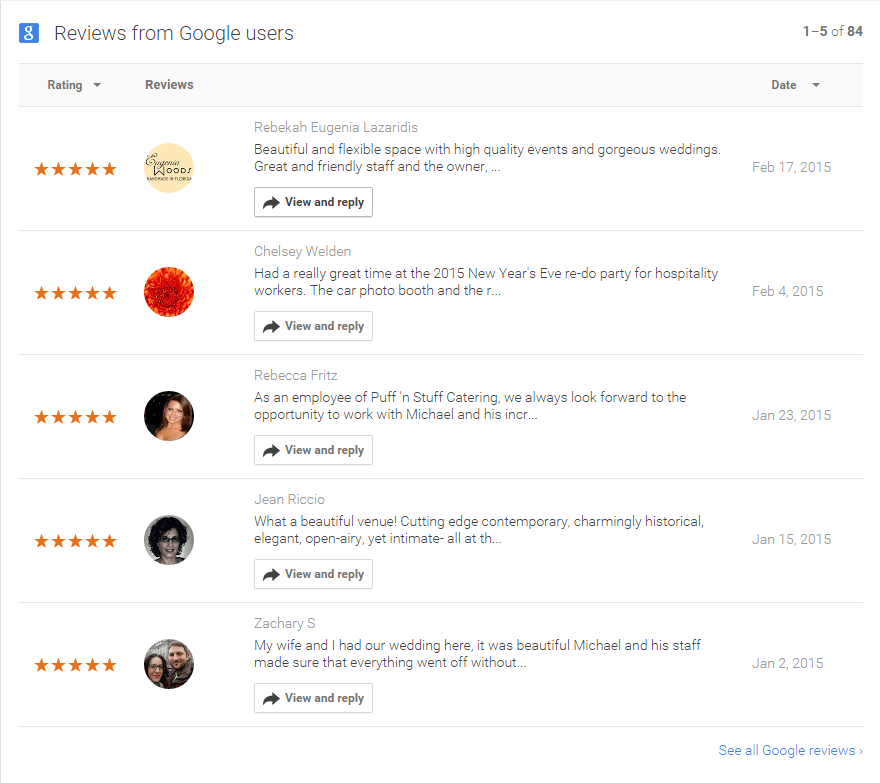880x783 pixels.
Task: Expand the Date sort dropdown arrow
Action: pyautogui.click(x=816, y=85)
